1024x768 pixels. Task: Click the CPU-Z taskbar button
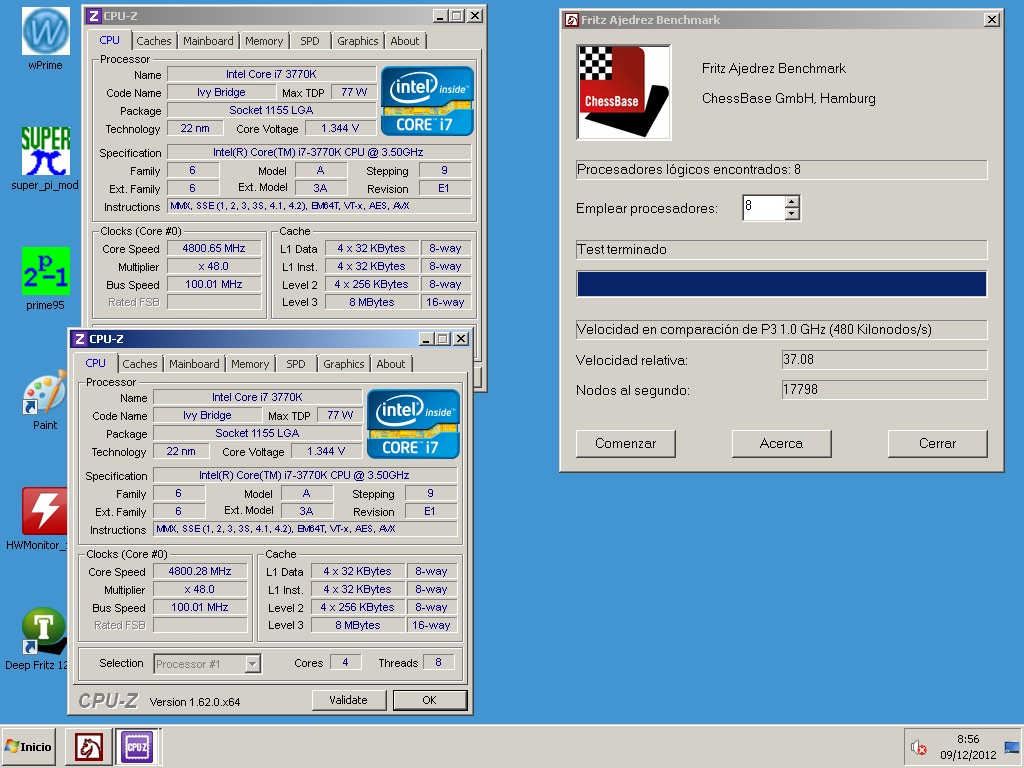(x=136, y=746)
